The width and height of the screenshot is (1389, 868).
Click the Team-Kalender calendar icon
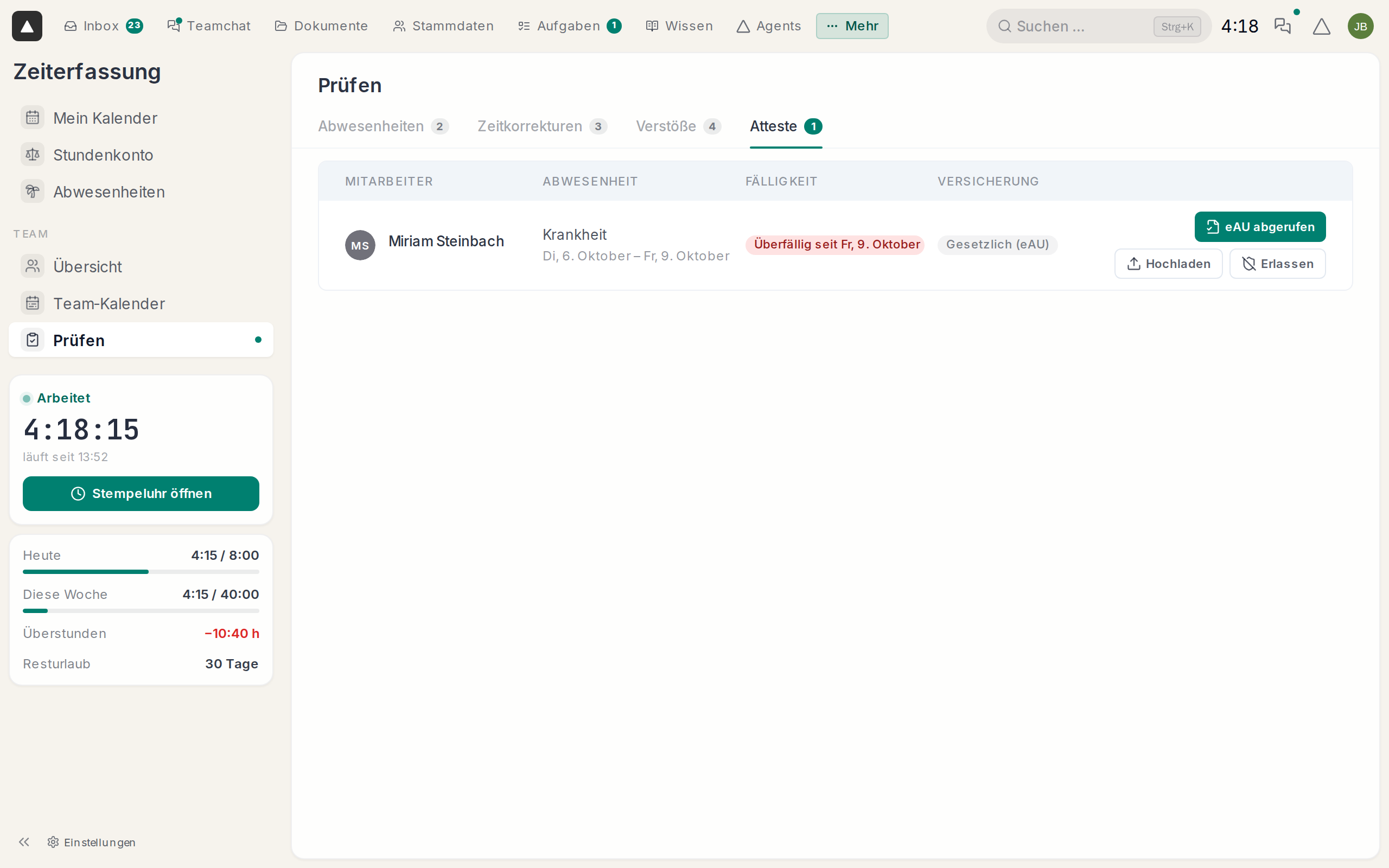(x=33, y=303)
